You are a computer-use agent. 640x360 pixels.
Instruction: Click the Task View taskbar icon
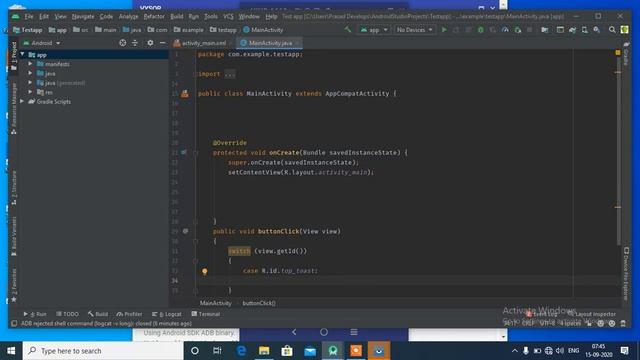[217, 351]
